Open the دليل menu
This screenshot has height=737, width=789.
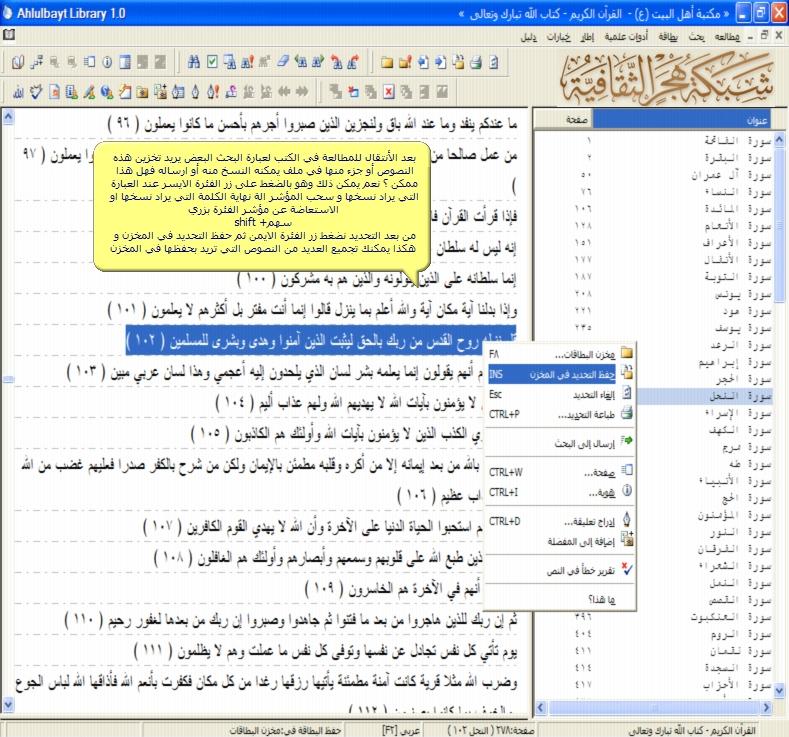(528, 37)
